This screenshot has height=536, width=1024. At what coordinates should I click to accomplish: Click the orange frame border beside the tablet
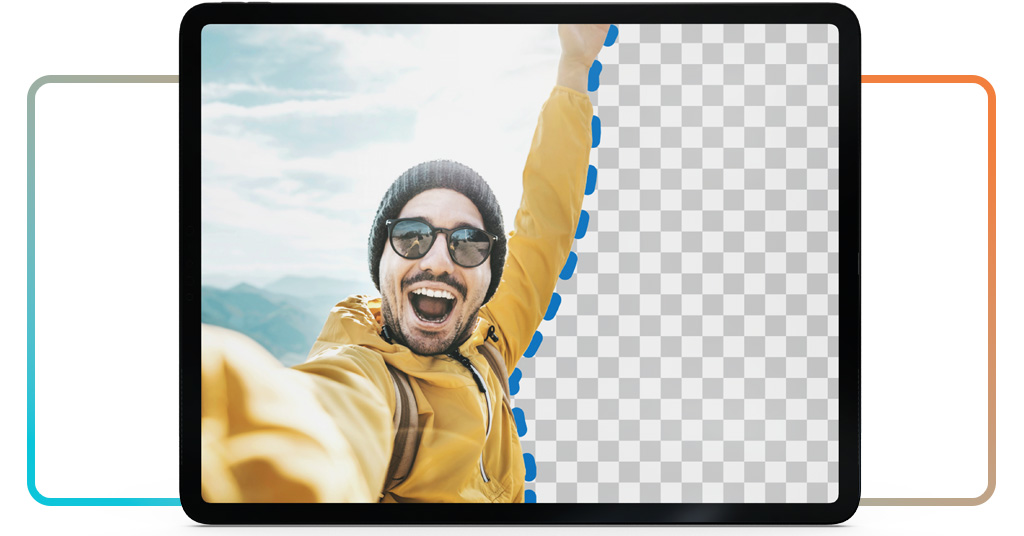pos(990,200)
